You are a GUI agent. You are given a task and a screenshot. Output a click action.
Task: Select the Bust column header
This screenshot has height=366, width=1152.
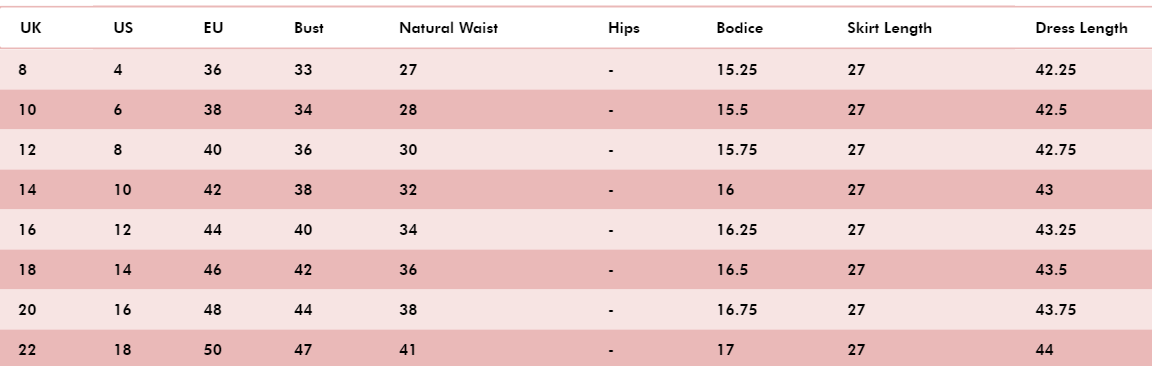point(309,28)
